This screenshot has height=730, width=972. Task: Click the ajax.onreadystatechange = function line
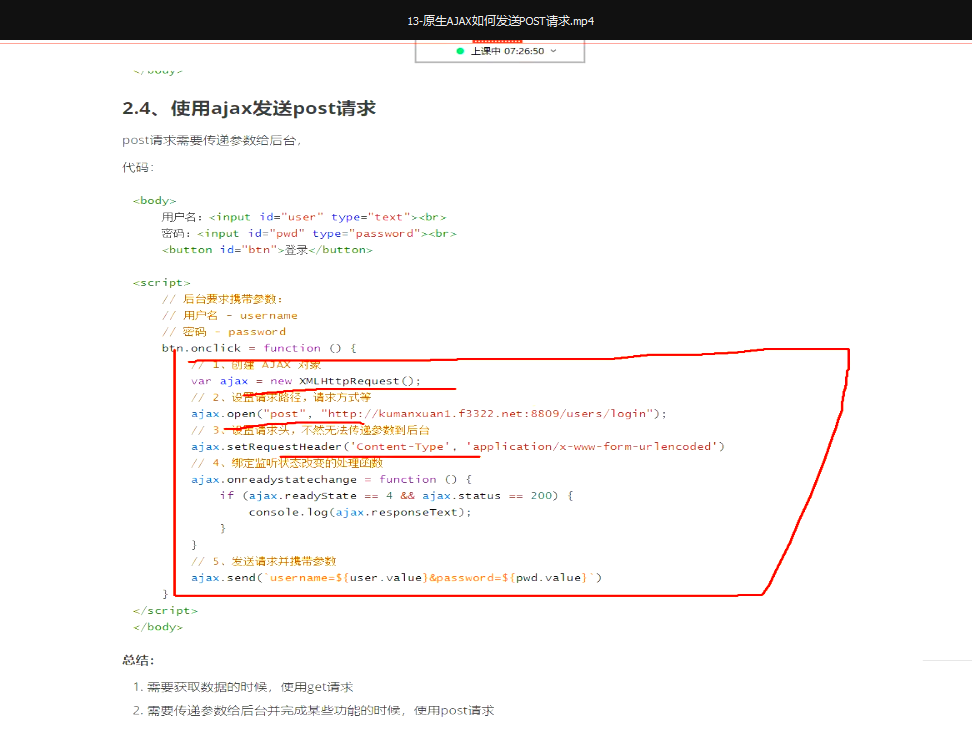click(x=332, y=480)
